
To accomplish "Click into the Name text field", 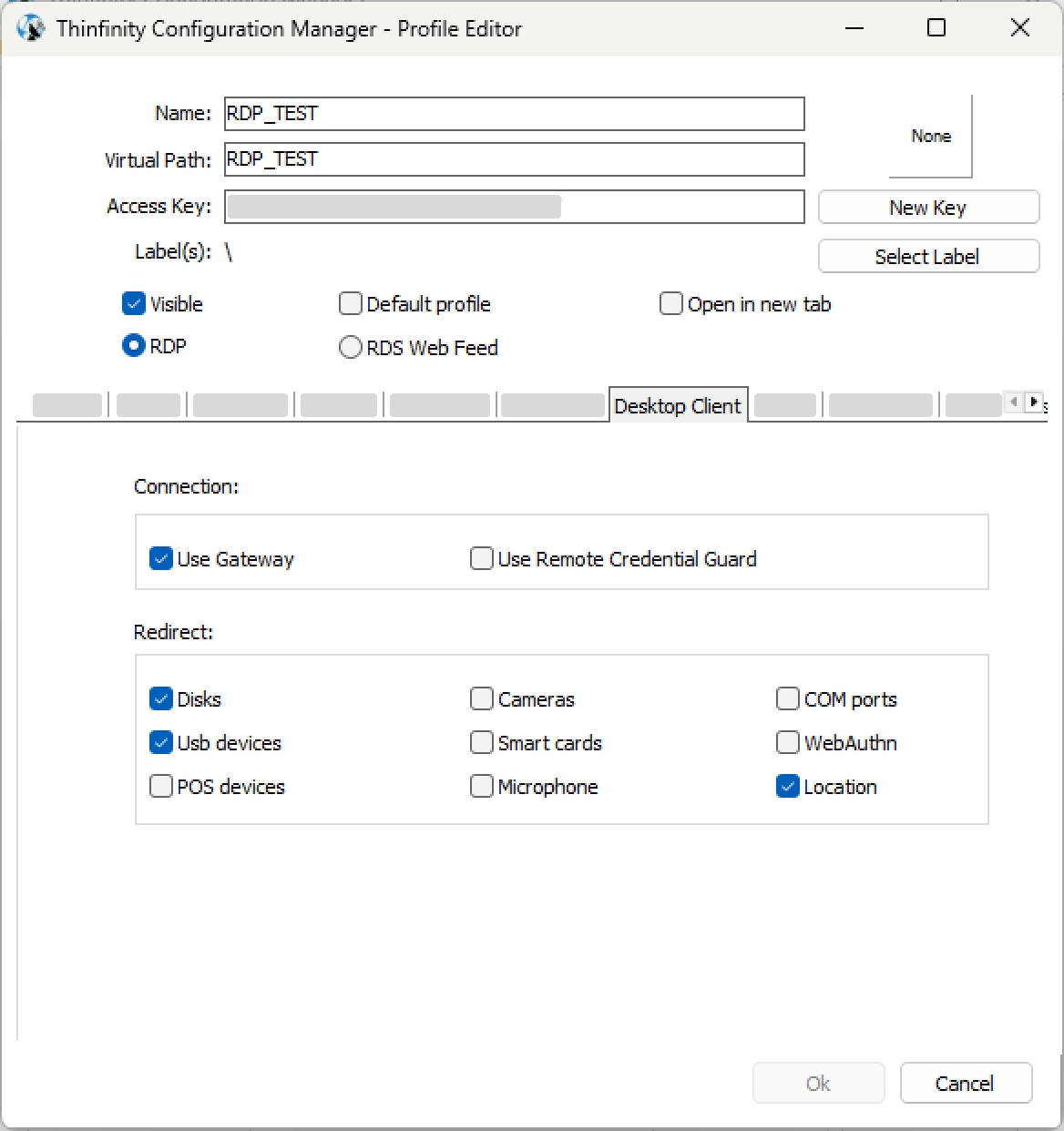I will 514,114.
